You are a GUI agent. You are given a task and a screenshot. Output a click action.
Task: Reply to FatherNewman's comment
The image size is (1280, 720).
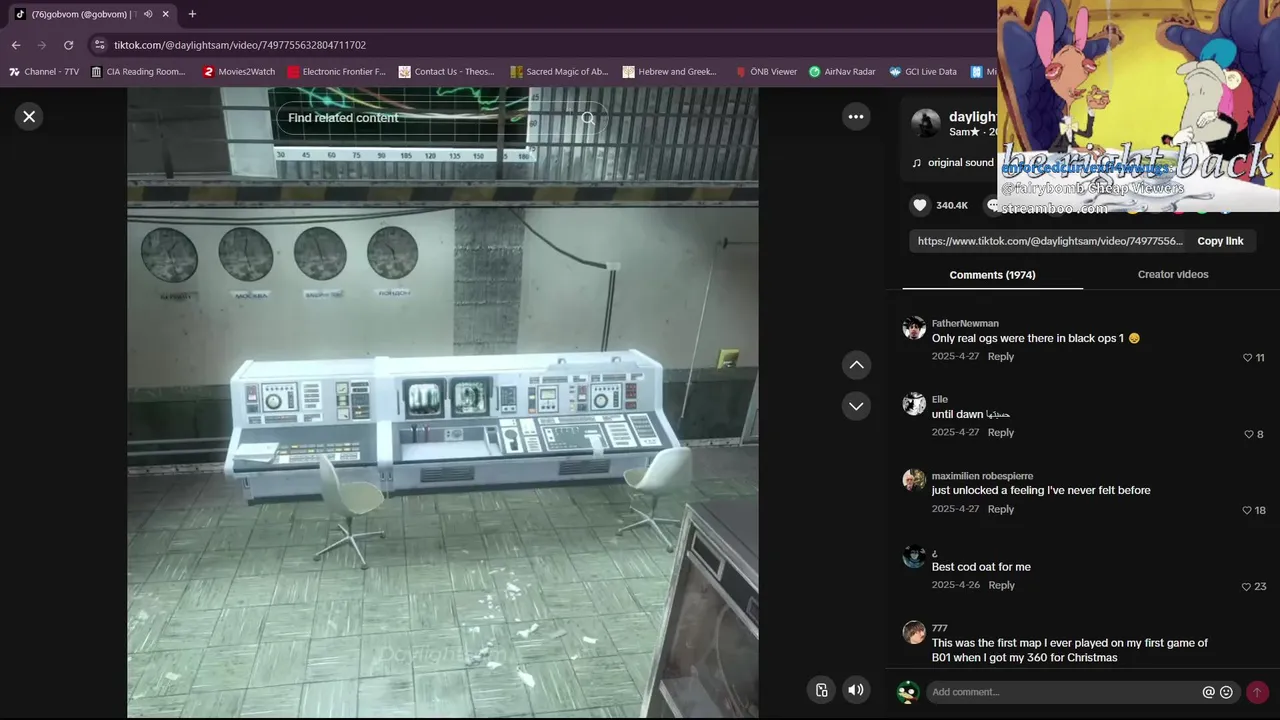(x=1001, y=357)
